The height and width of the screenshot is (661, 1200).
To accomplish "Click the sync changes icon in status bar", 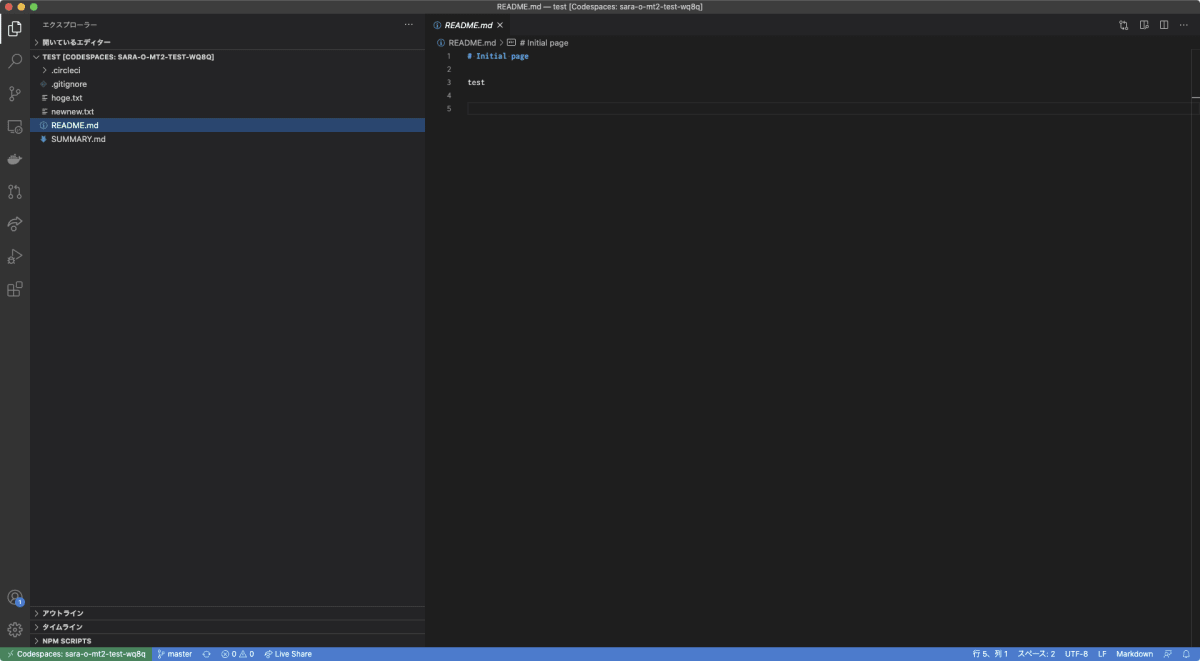I will (206, 654).
